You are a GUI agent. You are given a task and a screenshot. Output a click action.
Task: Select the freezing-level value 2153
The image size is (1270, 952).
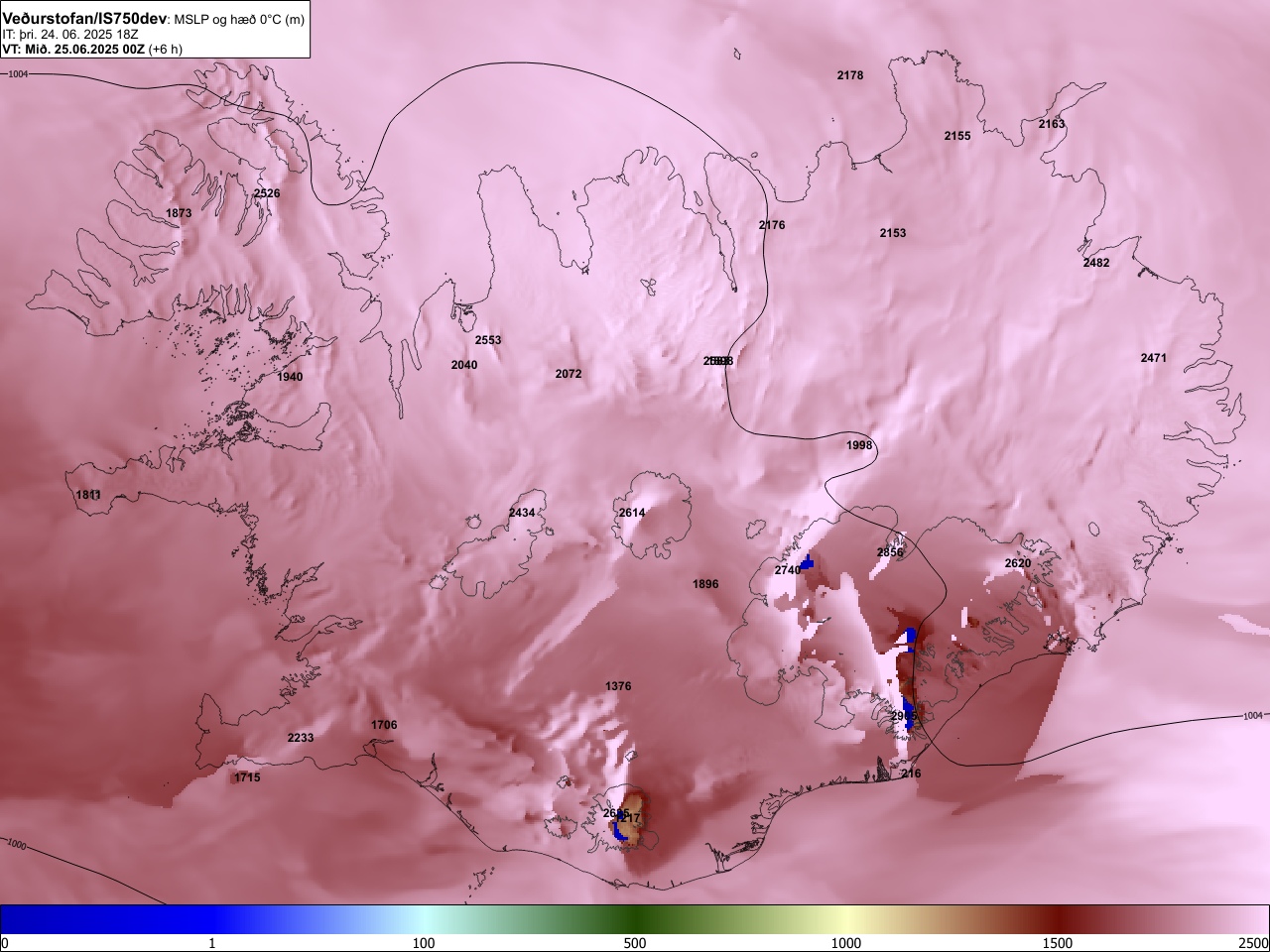tap(893, 233)
